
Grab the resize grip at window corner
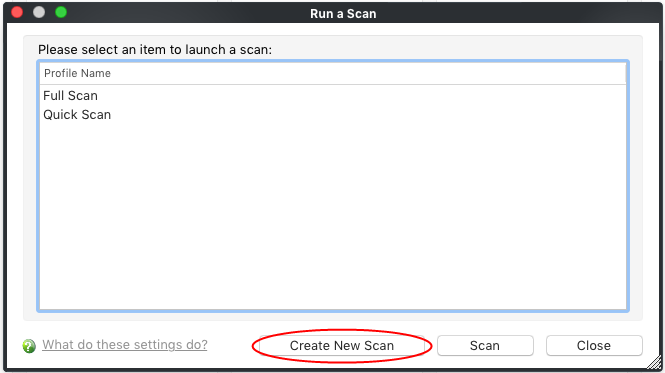point(655,362)
